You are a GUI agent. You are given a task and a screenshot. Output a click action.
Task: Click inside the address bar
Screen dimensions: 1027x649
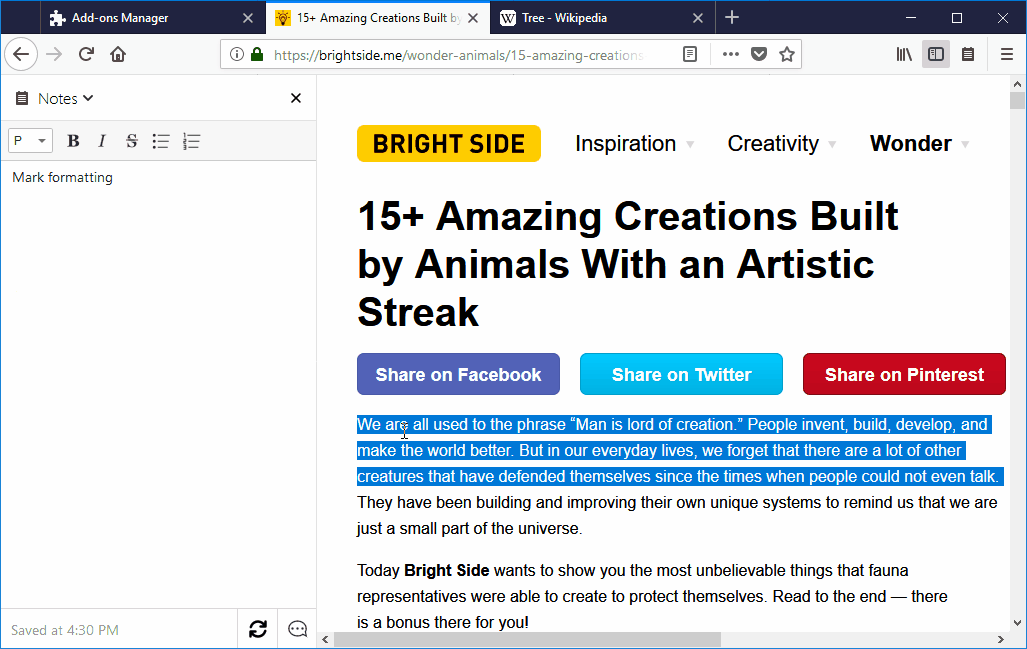(x=450, y=54)
